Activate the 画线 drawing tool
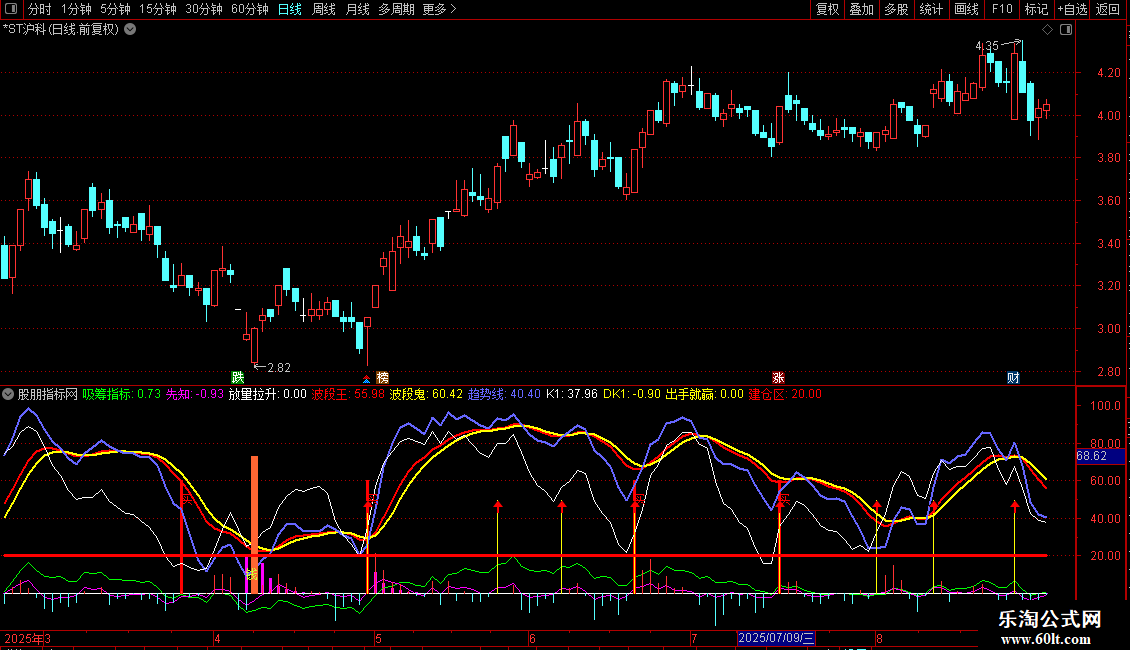Image resolution: width=1130 pixels, height=650 pixels. (966, 9)
